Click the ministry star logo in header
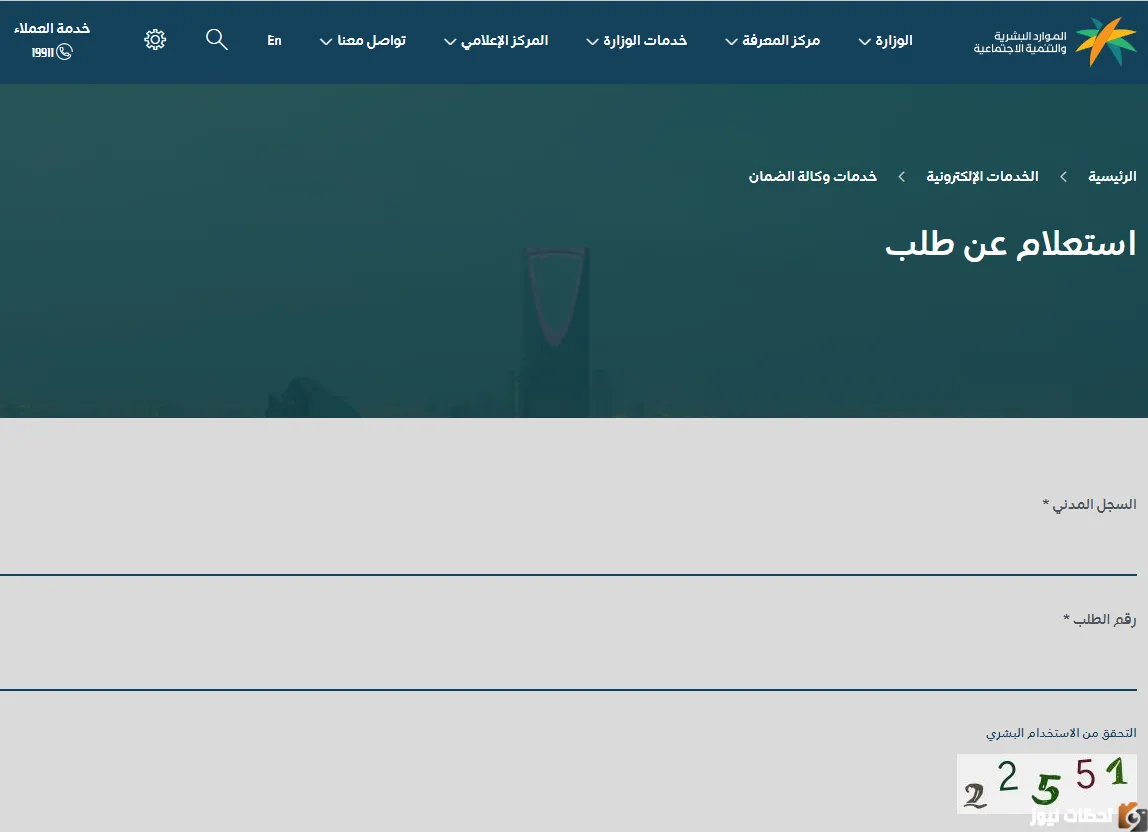Viewport: 1148px width, 832px height. click(1106, 41)
